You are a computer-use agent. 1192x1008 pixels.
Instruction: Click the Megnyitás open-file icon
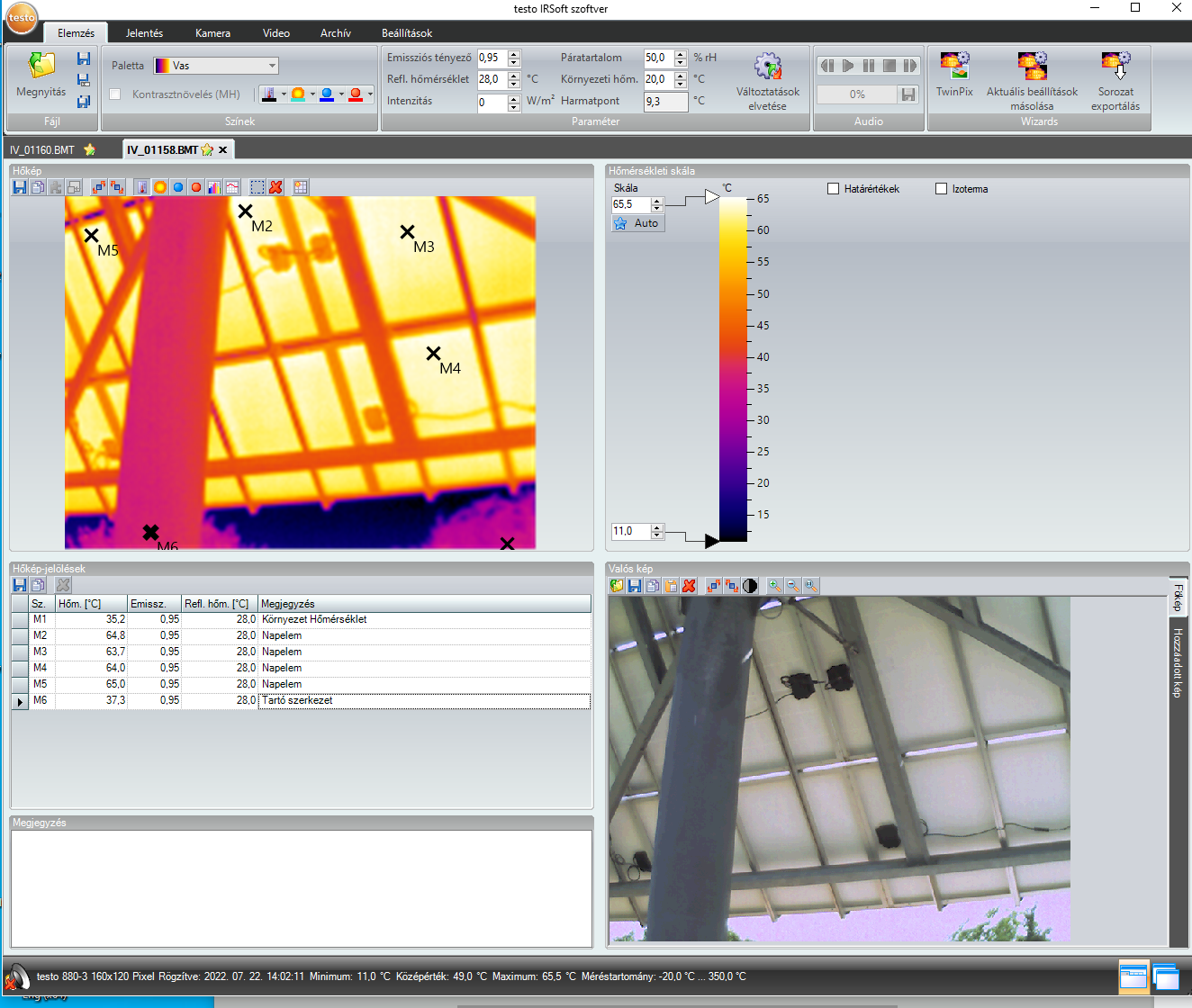(41, 66)
